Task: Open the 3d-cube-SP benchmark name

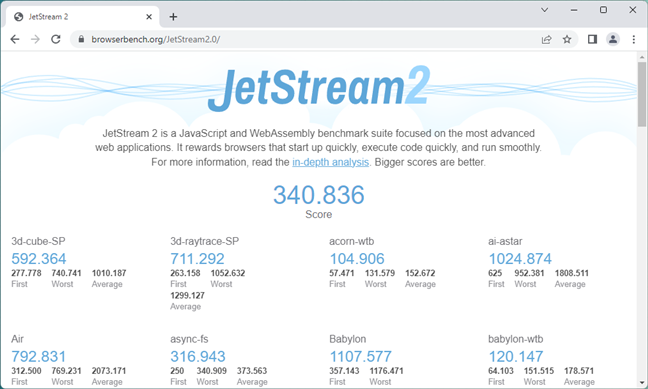Action: click(38, 241)
